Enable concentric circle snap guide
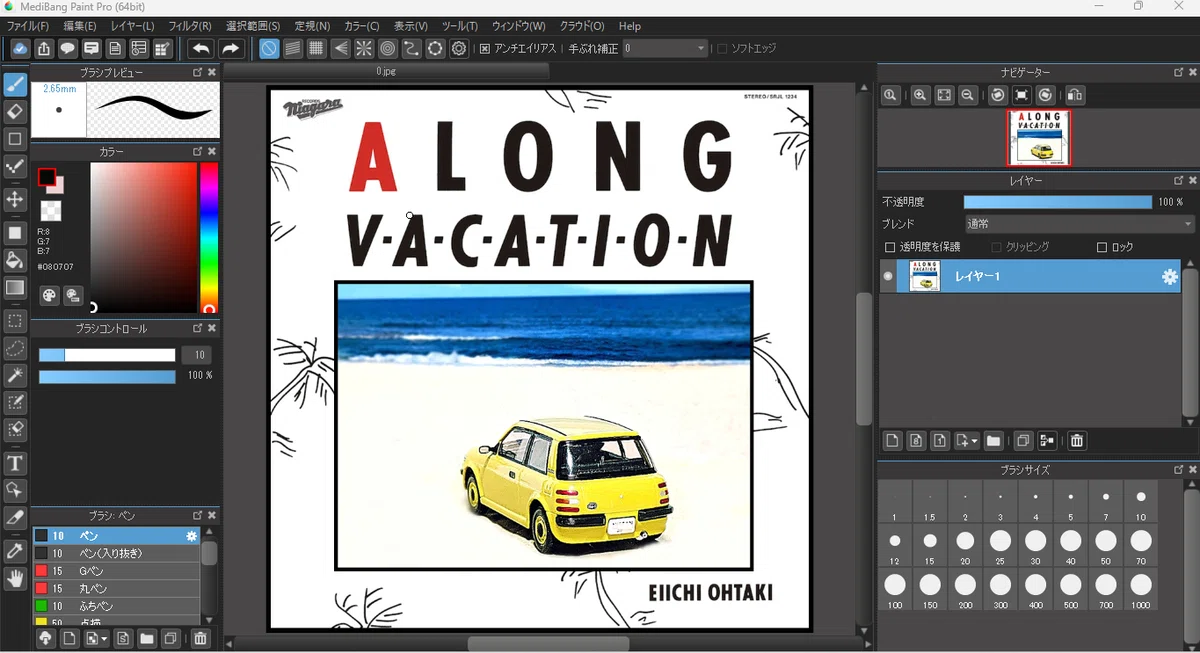Image resolution: width=1200 pixels, height=653 pixels. 388,48
